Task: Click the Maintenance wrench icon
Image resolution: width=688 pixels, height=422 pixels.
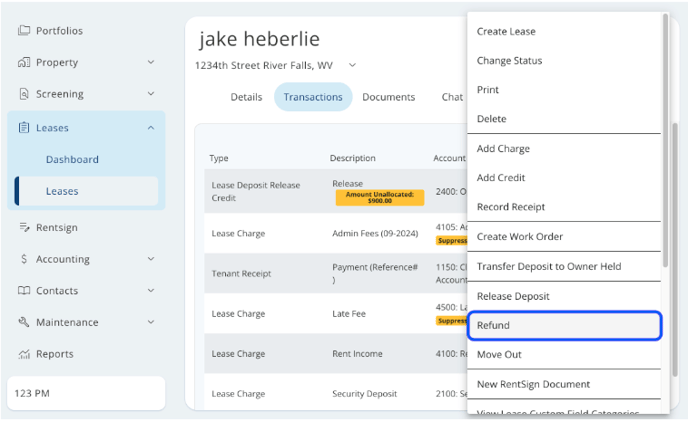Action: (24, 323)
